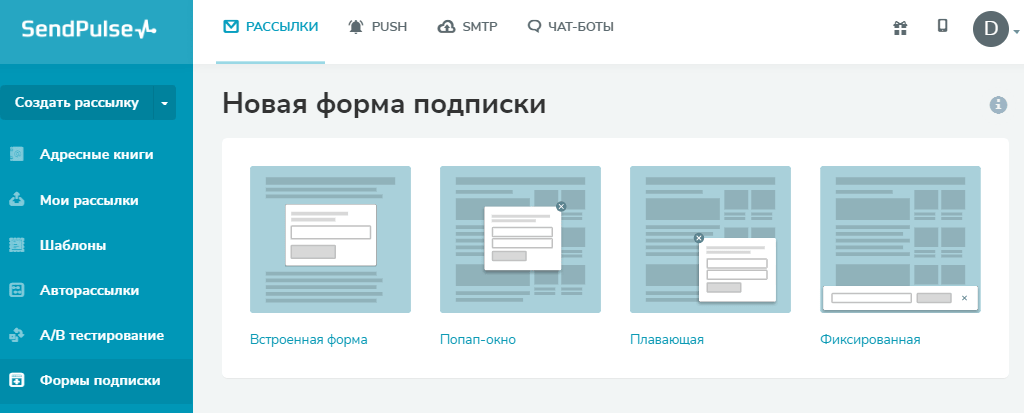Select the Попап-окно thumbnail
The height and width of the screenshot is (413, 1024).
pyautogui.click(x=520, y=239)
